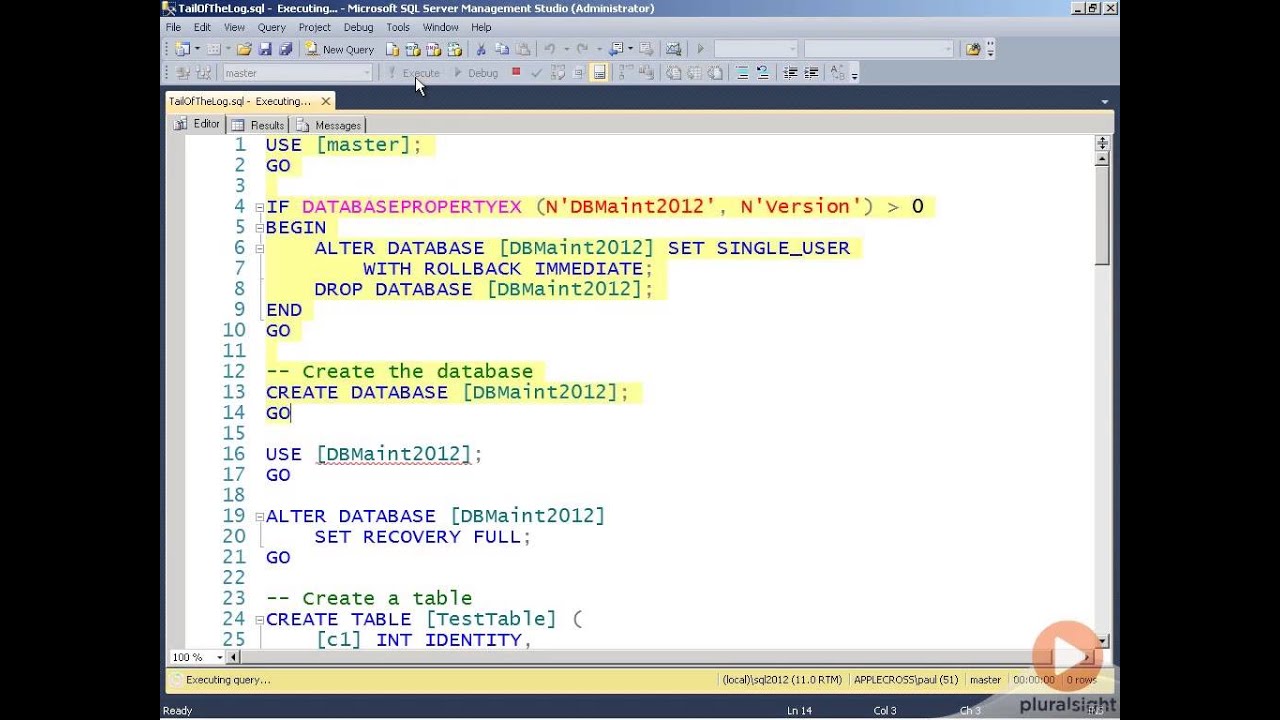Click the scroll down arrow of editor
This screenshot has height=720, width=1280.
1102,641
